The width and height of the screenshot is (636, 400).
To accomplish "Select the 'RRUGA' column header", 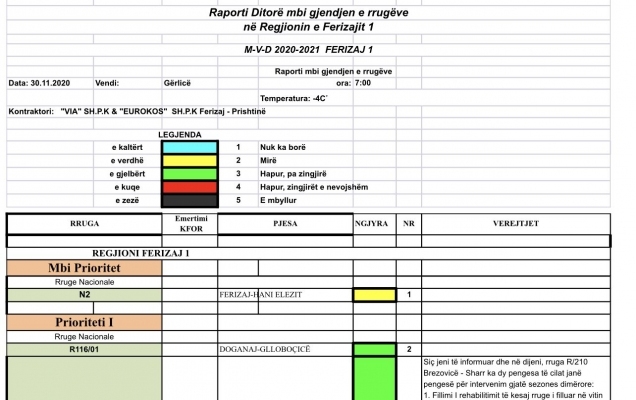I will click(x=84, y=224).
